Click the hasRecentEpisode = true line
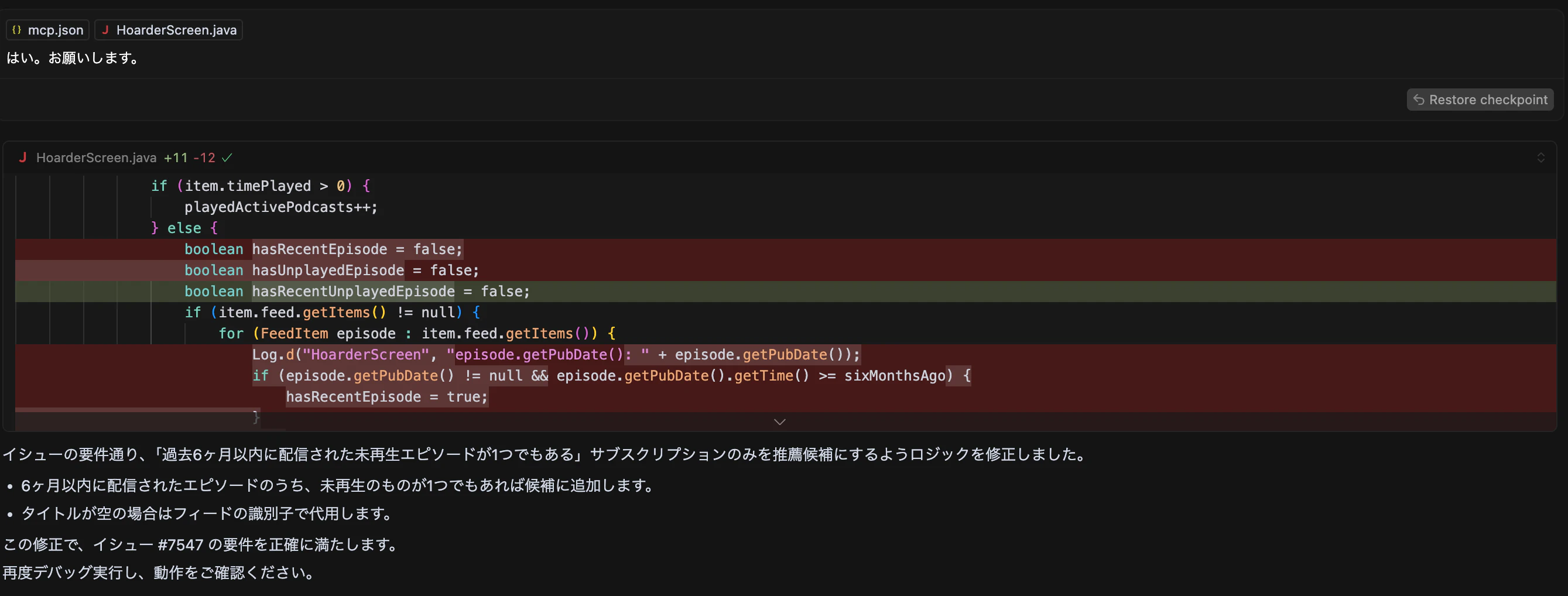 pyautogui.click(x=785, y=397)
